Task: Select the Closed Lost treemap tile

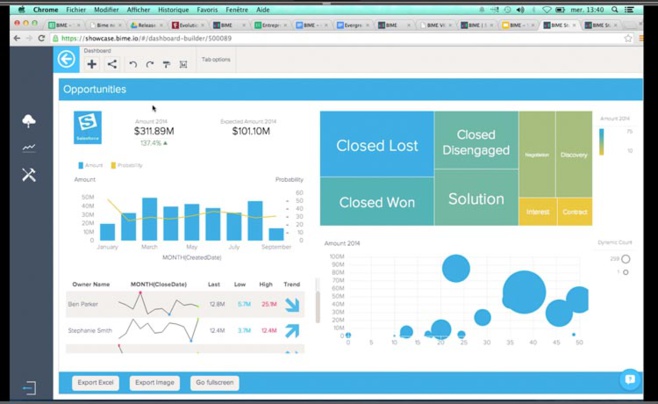Action: point(377,146)
